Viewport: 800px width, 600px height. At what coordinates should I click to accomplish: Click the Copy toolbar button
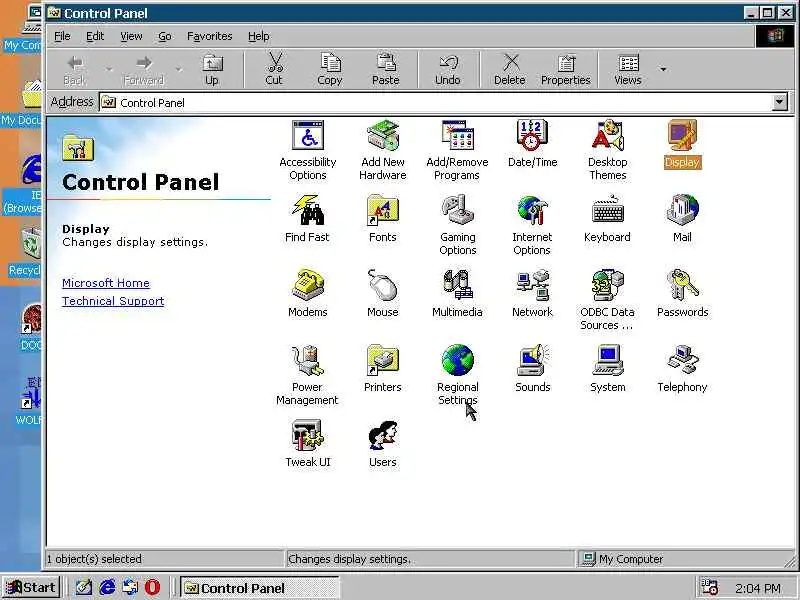pos(330,70)
